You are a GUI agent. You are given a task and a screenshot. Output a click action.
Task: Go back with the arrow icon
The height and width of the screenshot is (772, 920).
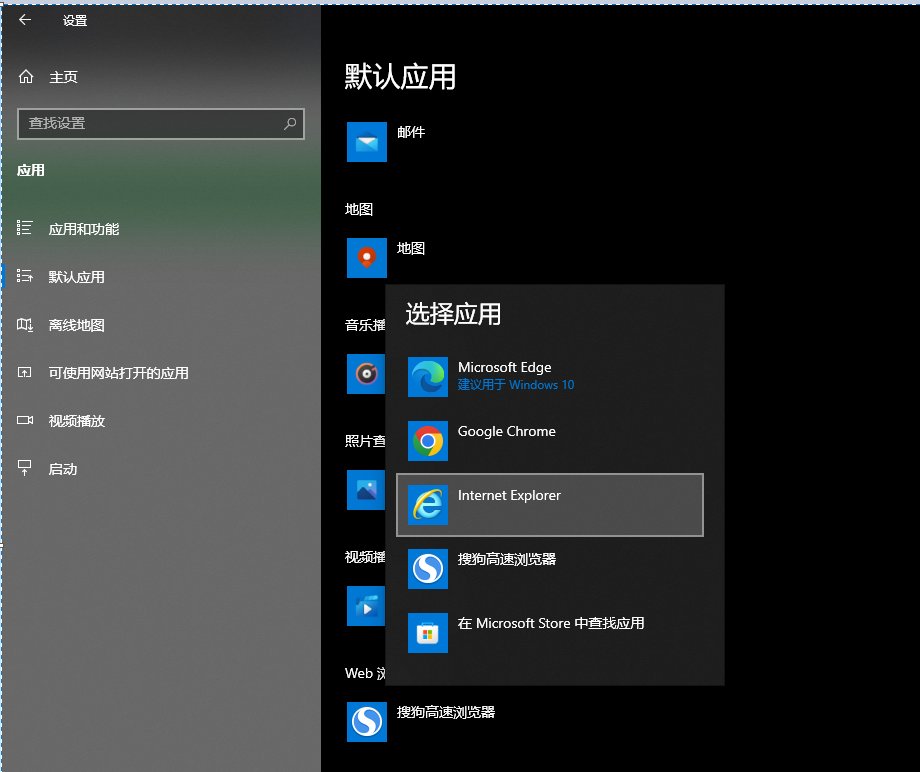25,20
